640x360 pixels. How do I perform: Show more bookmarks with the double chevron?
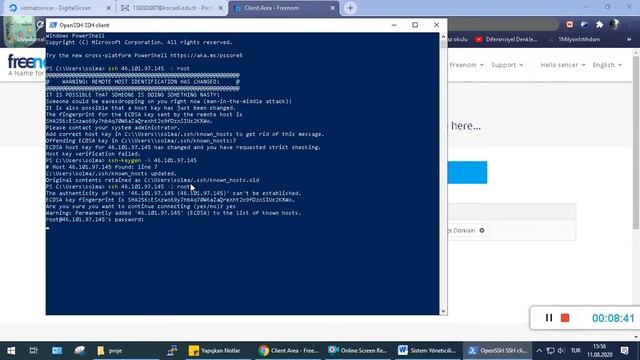629,40
